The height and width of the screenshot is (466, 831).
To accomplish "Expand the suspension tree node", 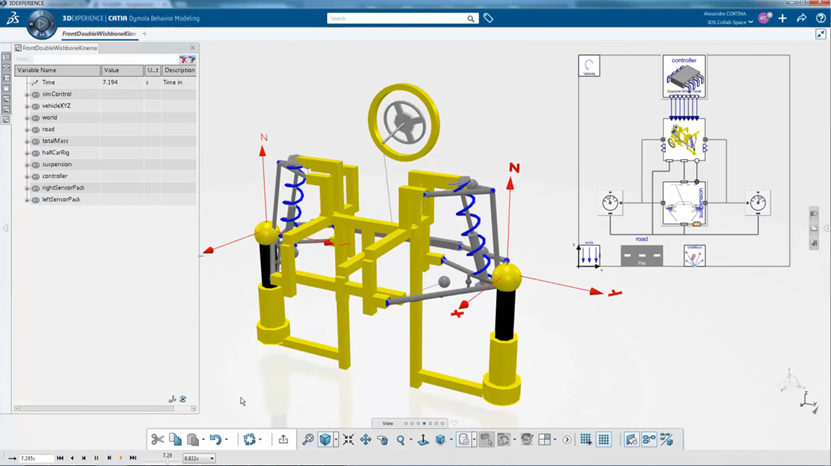I will tap(27, 165).
